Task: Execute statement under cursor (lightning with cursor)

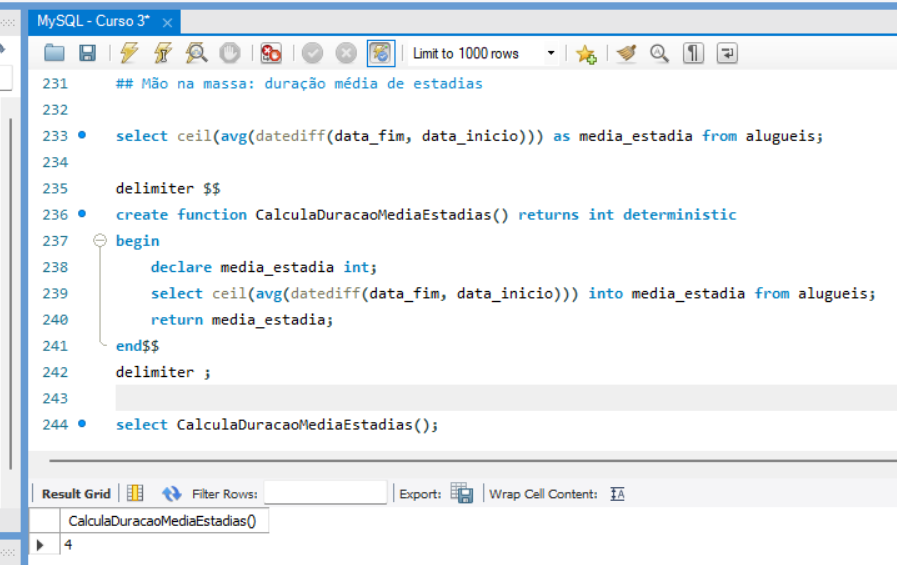Action: click(x=162, y=53)
